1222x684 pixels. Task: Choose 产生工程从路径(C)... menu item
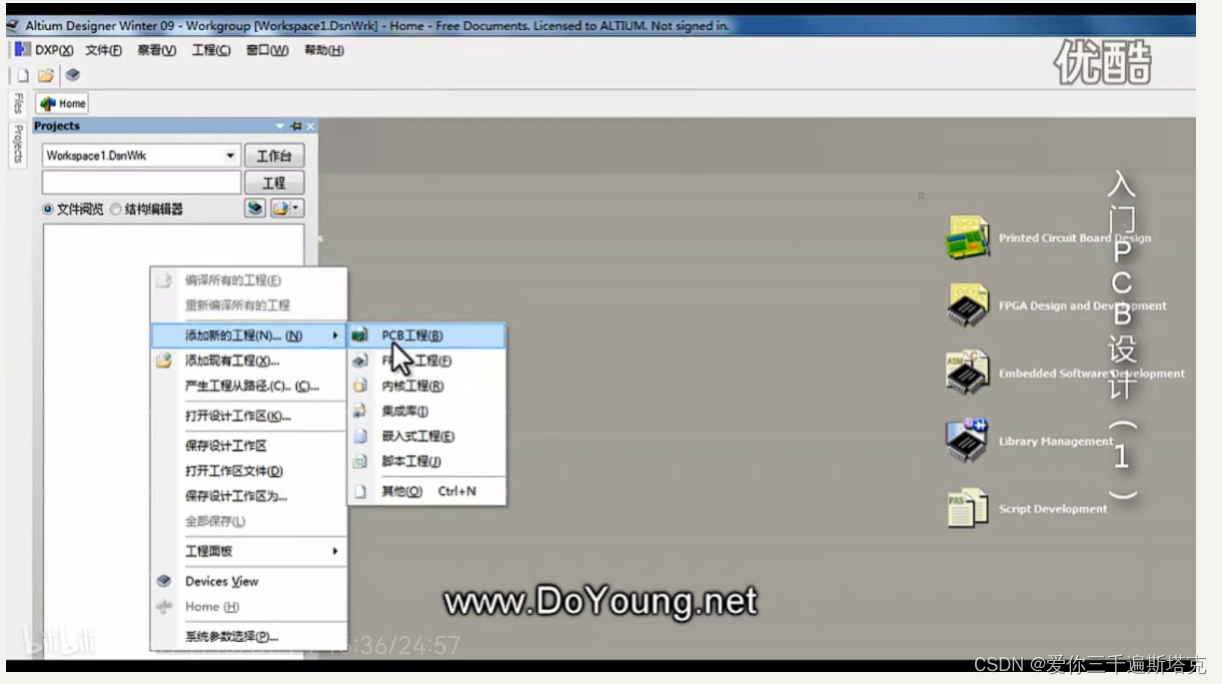click(x=248, y=386)
